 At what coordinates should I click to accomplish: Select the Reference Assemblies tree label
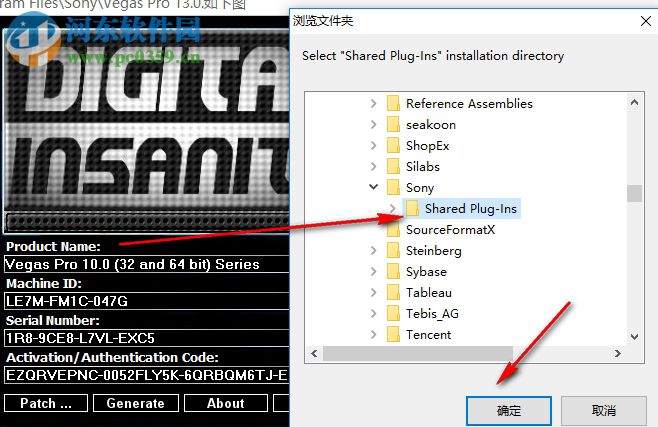[x=469, y=104]
